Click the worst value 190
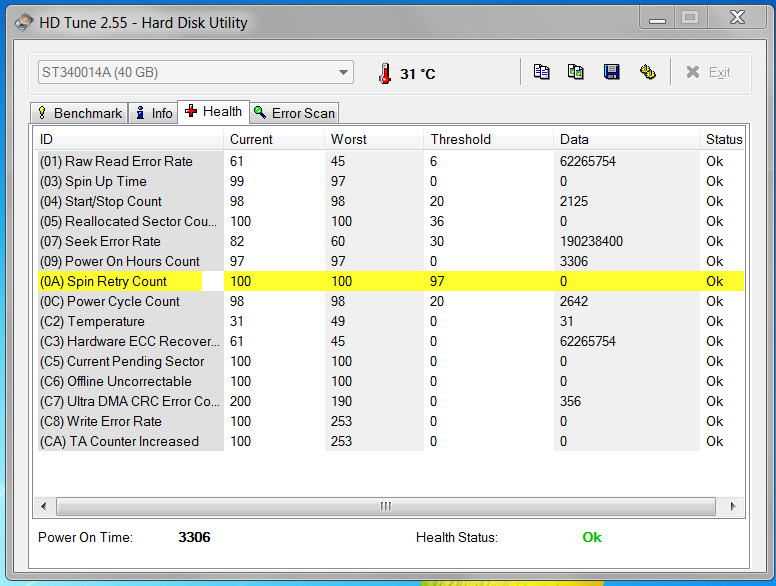This screenshot has width=776, height=586. [x=341, y=401]
